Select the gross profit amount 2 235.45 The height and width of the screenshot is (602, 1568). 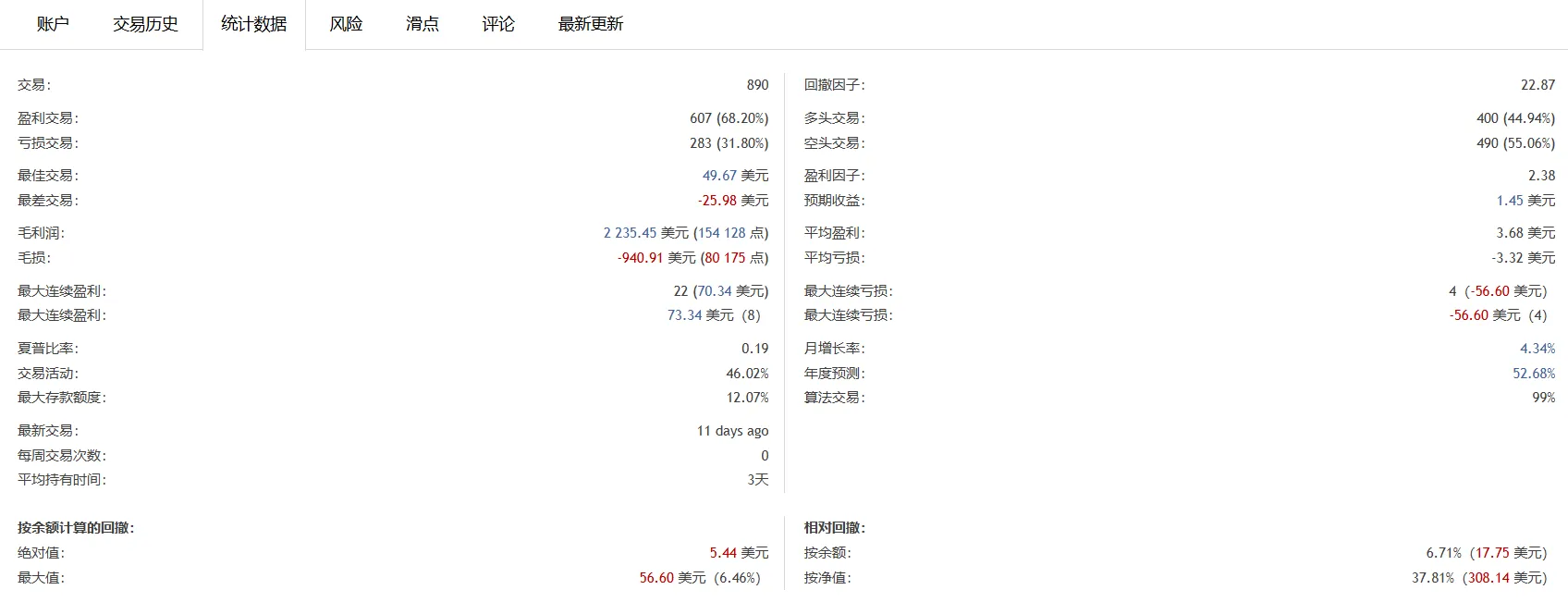[630, 233]
